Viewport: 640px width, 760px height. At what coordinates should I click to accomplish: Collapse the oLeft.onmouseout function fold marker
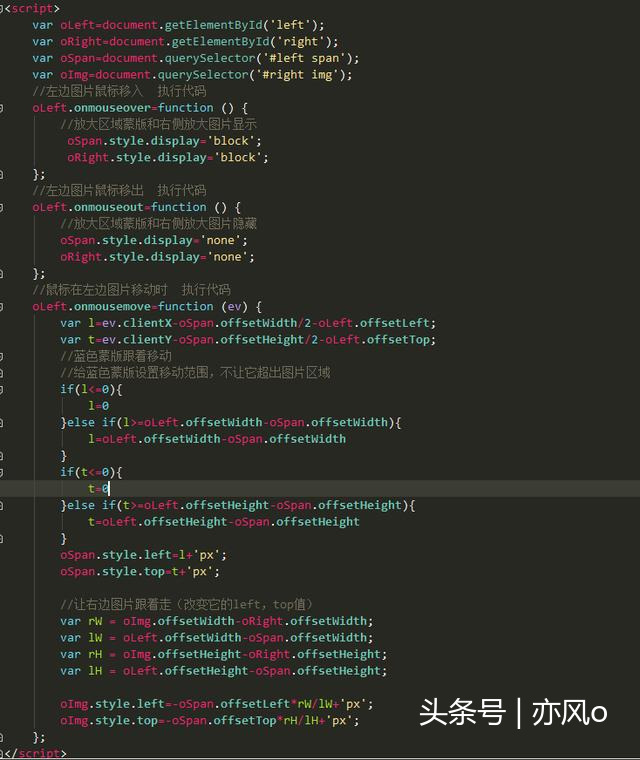pyautogui.click(x=1, y=207)
